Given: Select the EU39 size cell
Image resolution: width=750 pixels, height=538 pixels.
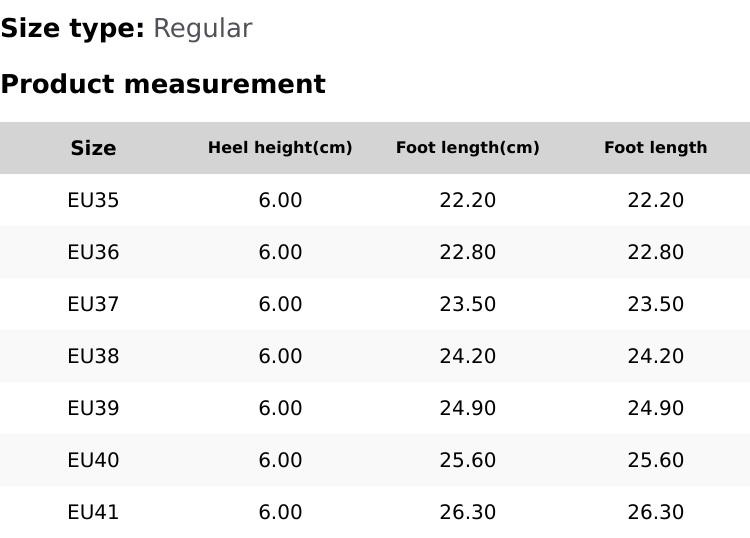Looking at the screenshot, I should [93, 408].
